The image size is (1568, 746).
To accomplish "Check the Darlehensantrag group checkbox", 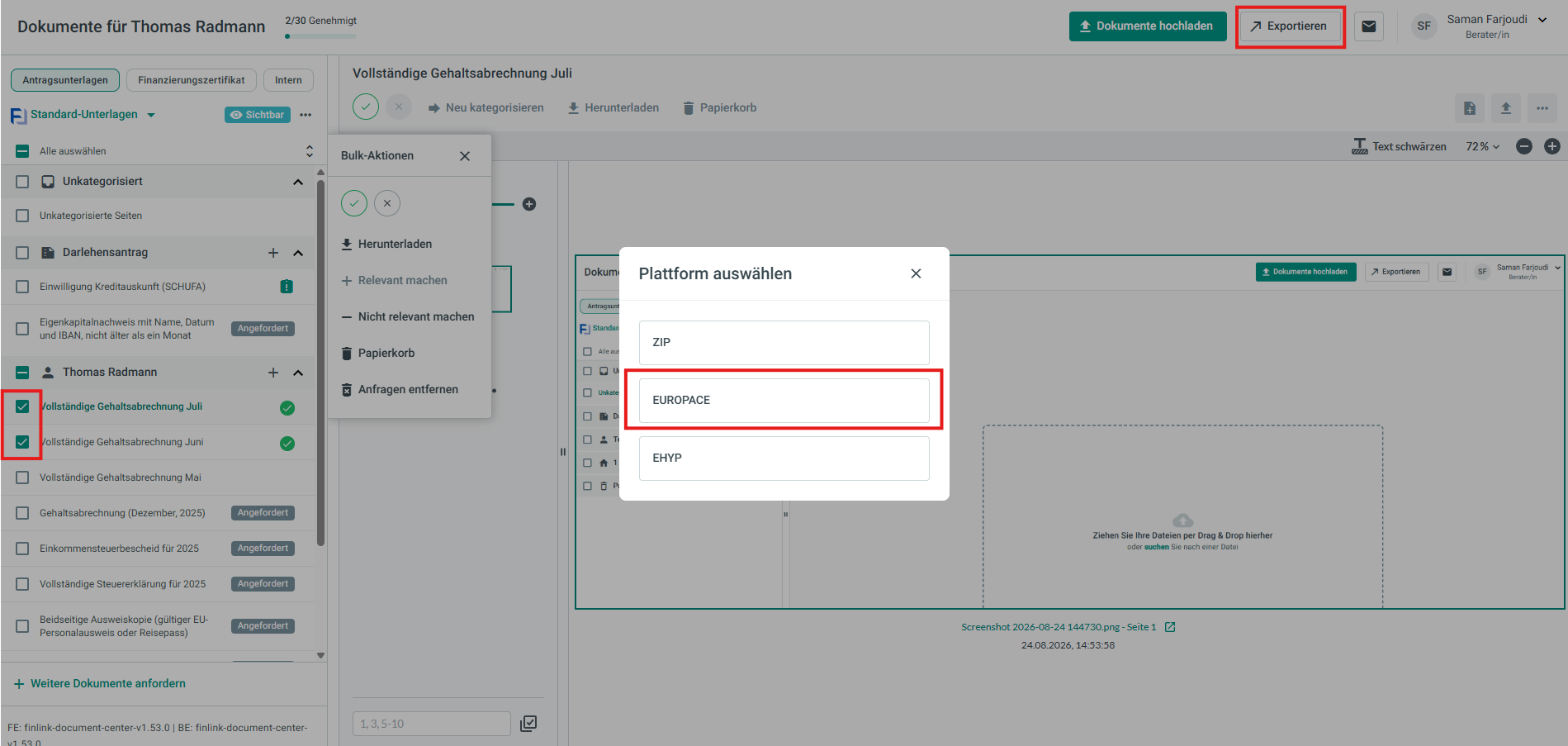I will [x=22, y=253].
